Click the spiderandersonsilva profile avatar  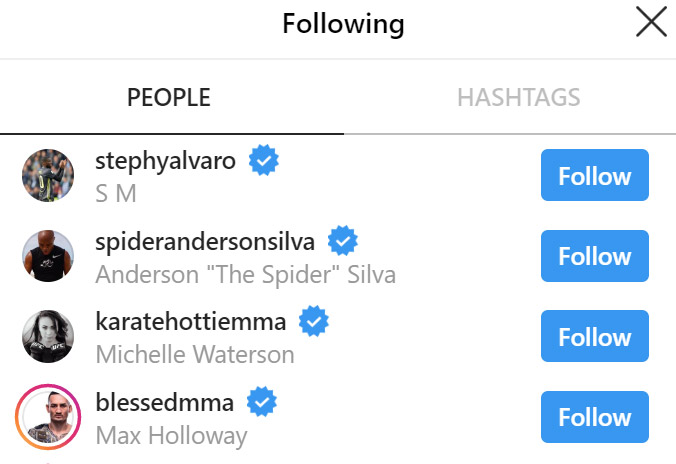(48, 256)
